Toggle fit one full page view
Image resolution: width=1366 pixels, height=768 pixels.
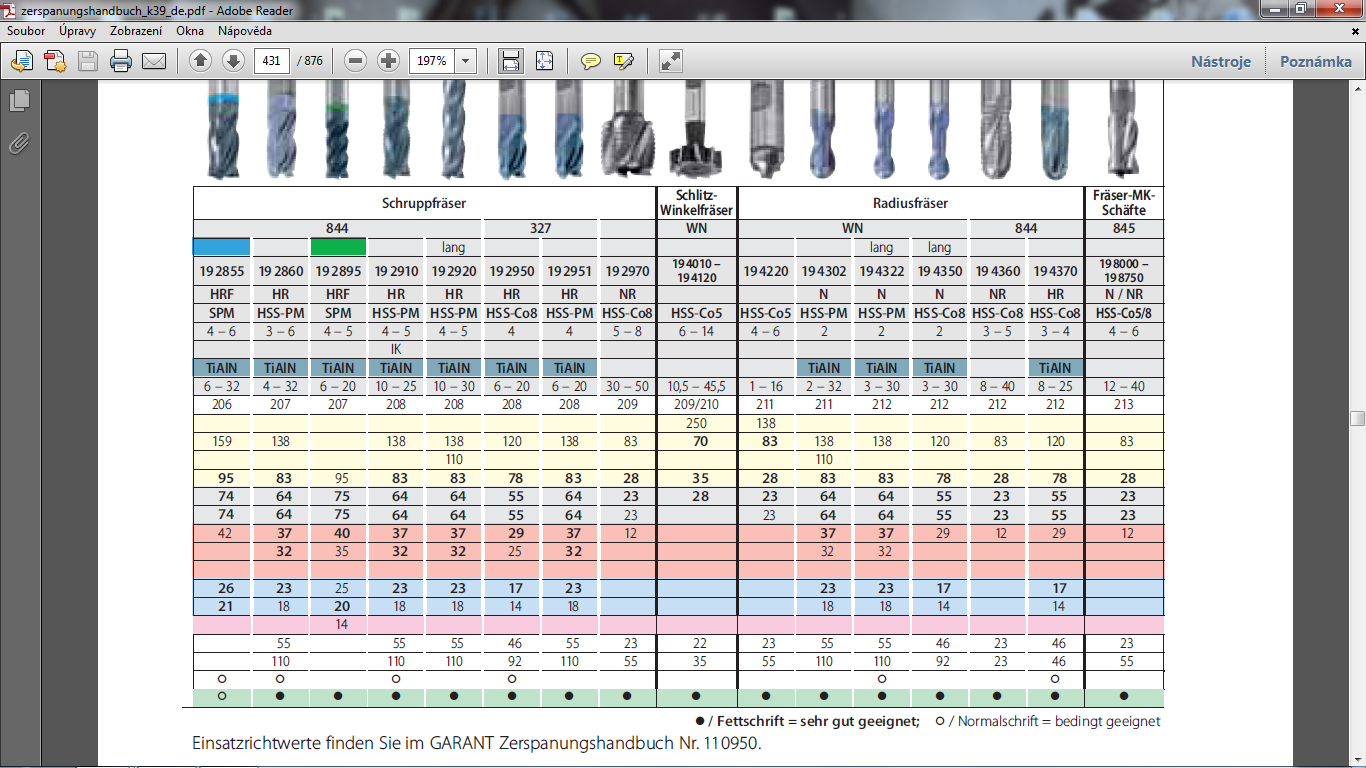pyautogui.click(x=544, y=61)
